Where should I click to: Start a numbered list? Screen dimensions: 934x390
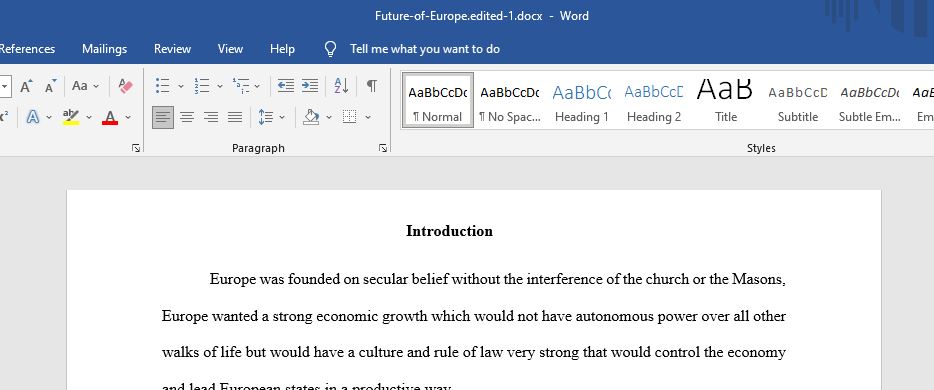(202, 86)
